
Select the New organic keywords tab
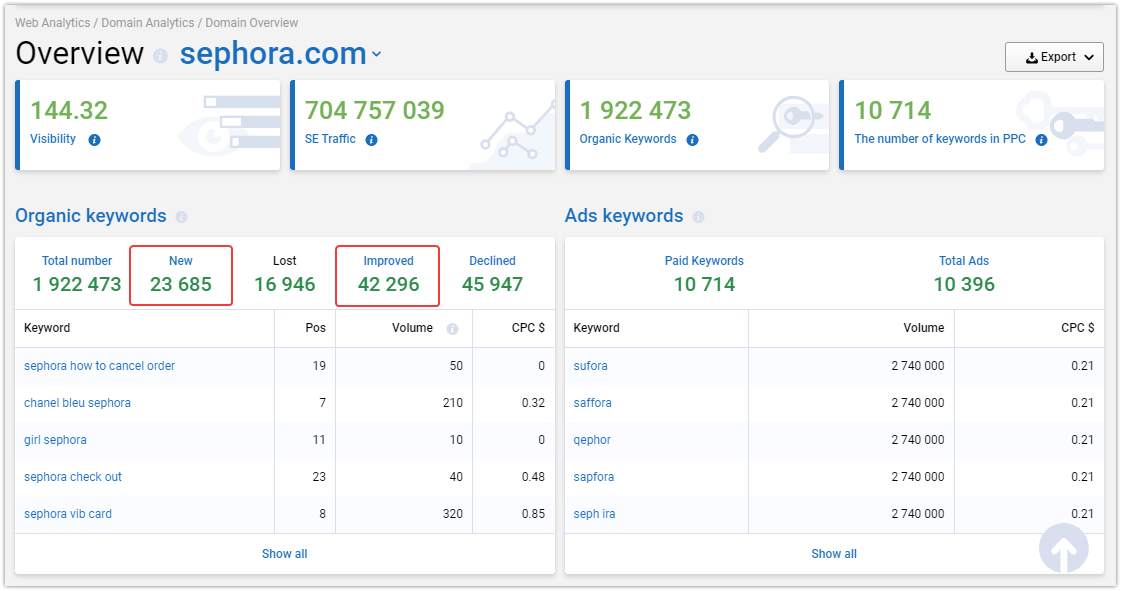coord(181,275)
